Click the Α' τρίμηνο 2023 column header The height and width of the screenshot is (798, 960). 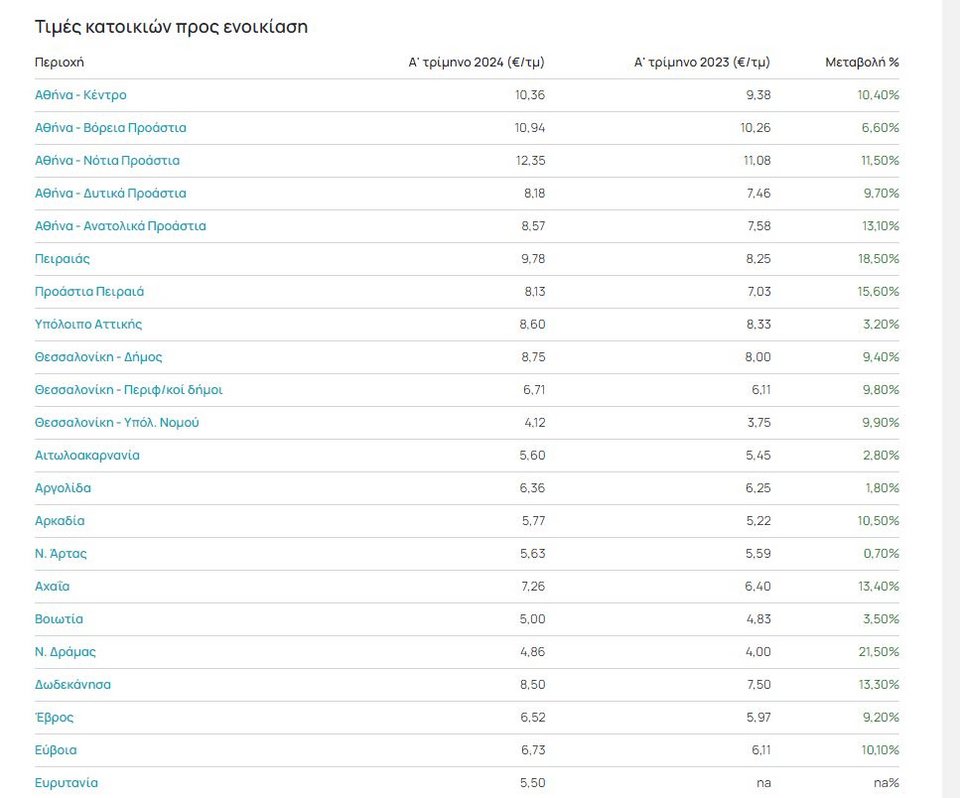click(x=702, y=62)
